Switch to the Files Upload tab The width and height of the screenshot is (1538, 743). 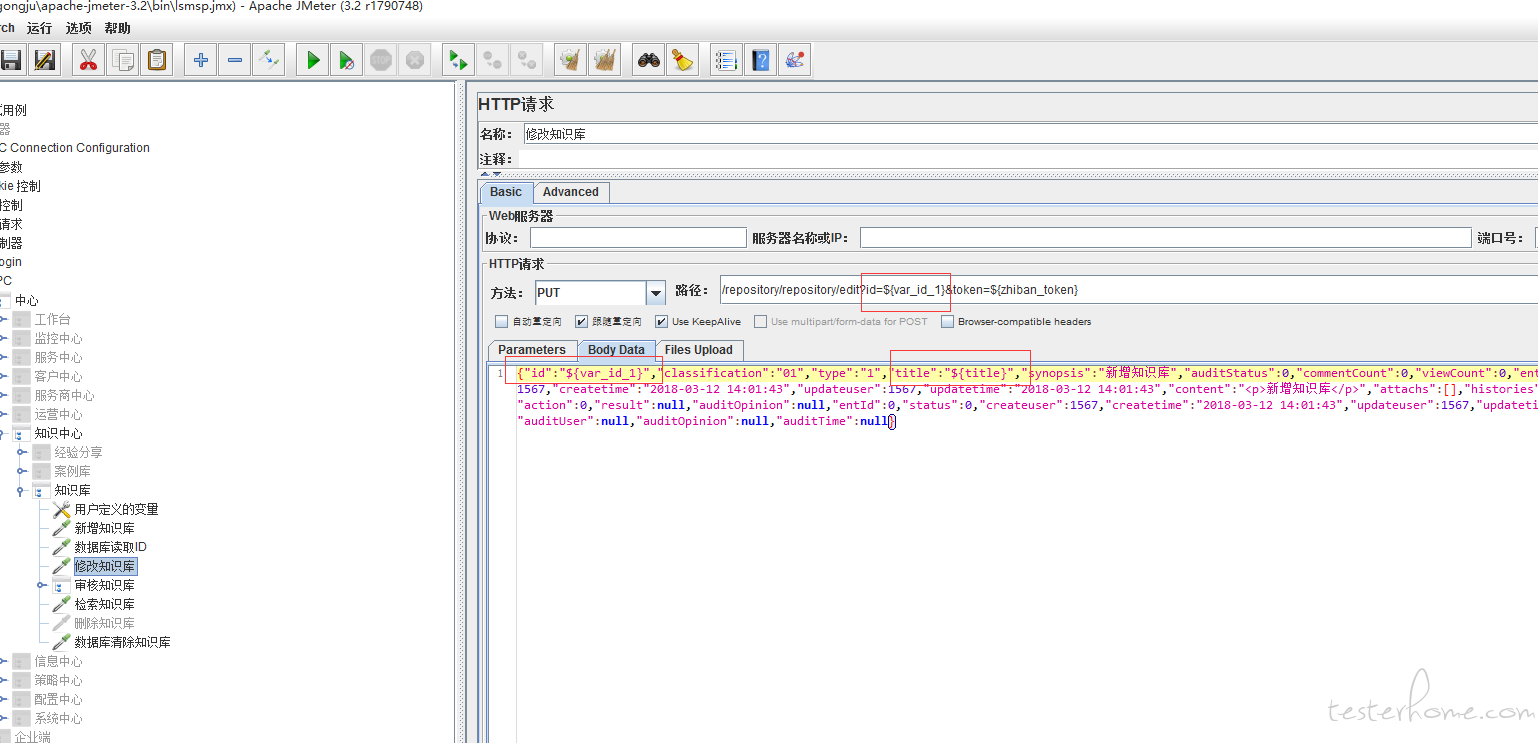[699, 350]
